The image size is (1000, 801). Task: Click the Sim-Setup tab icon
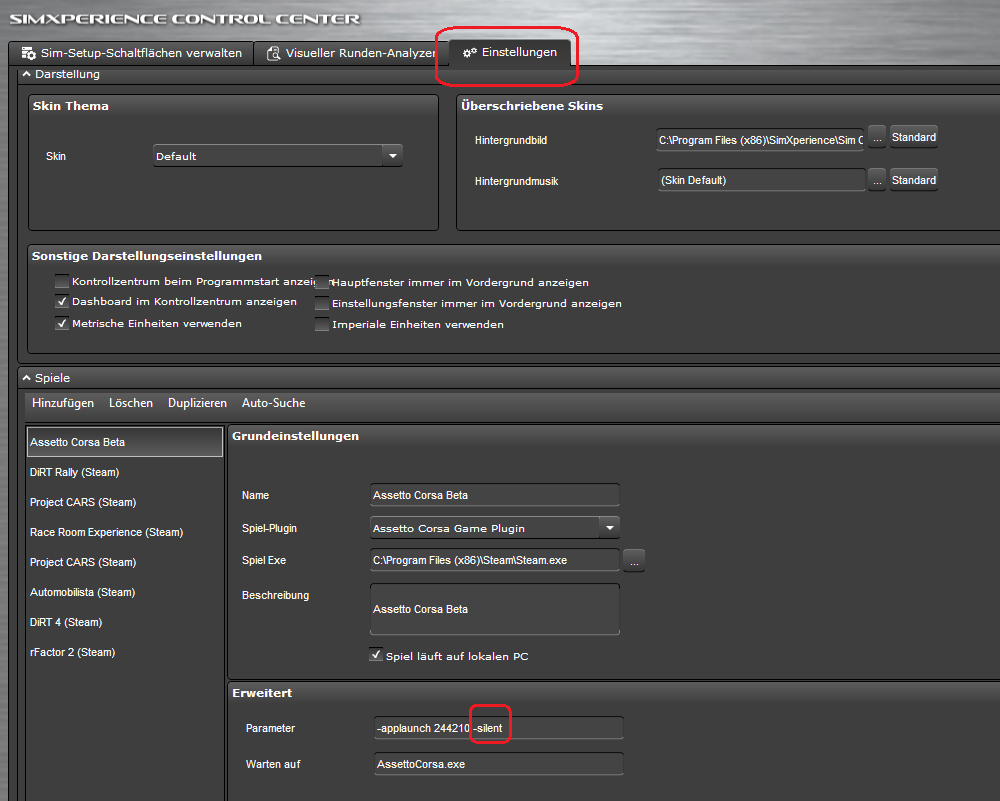point(29,53)
